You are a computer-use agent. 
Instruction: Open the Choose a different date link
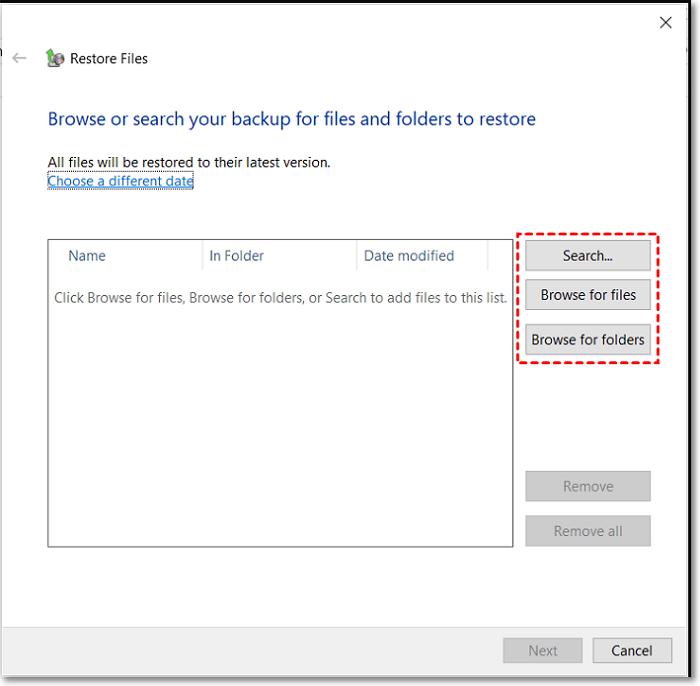pos(120,181)
